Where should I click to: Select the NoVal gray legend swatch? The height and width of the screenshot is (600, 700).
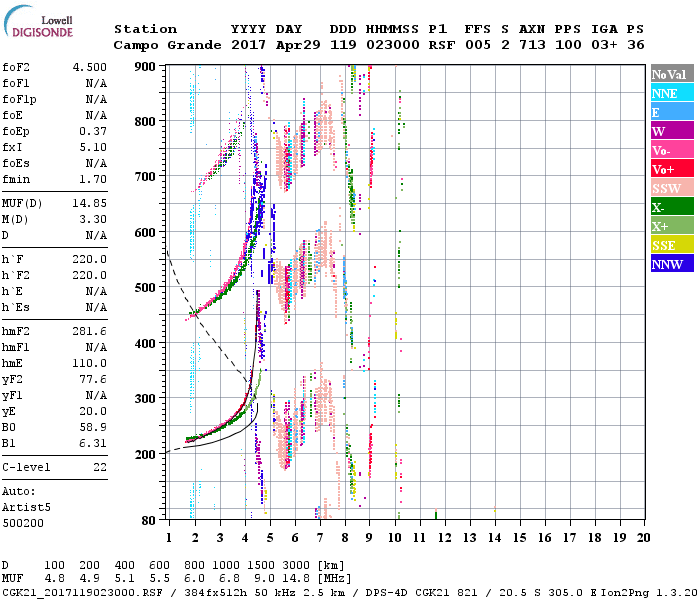coord(672,74)
